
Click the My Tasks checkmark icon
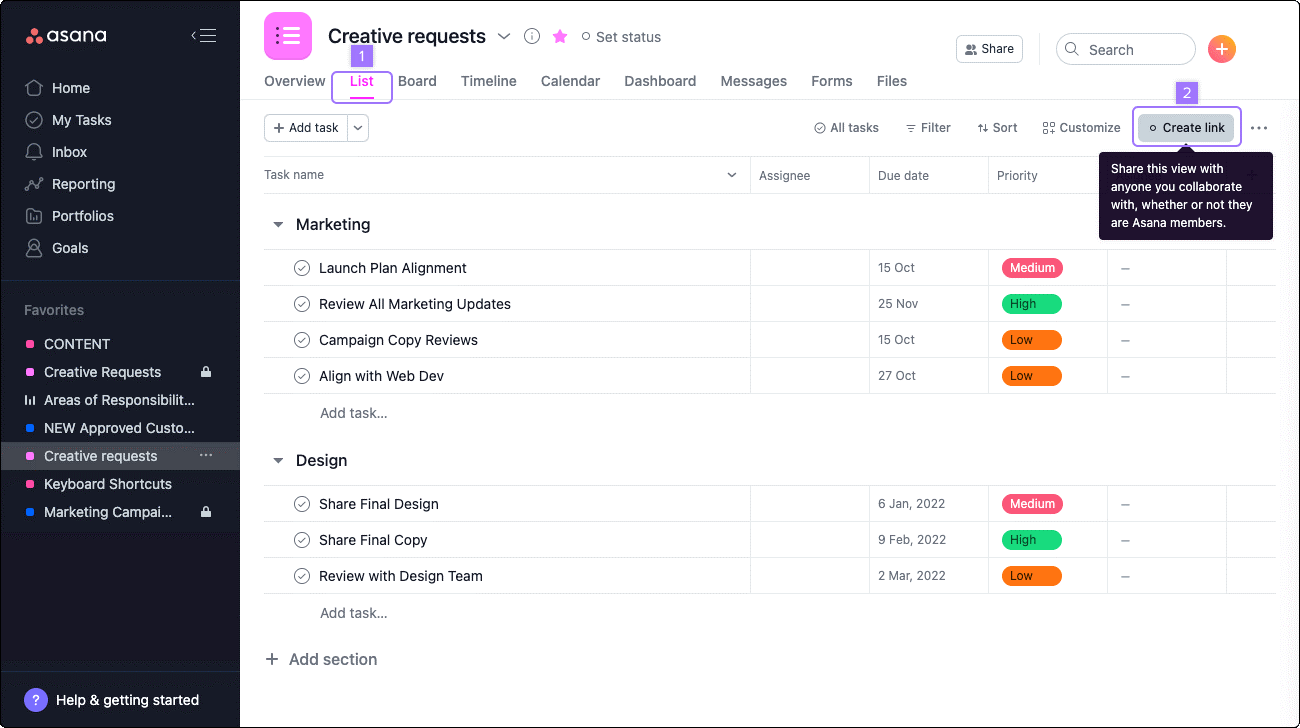(34, 120)
